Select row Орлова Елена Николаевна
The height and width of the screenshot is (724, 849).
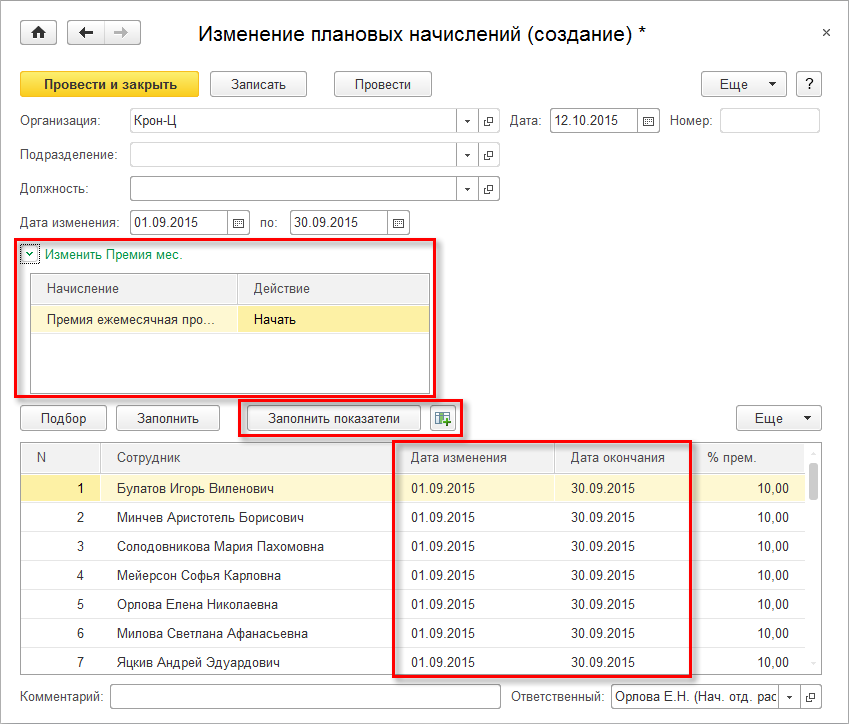point(413,605)
